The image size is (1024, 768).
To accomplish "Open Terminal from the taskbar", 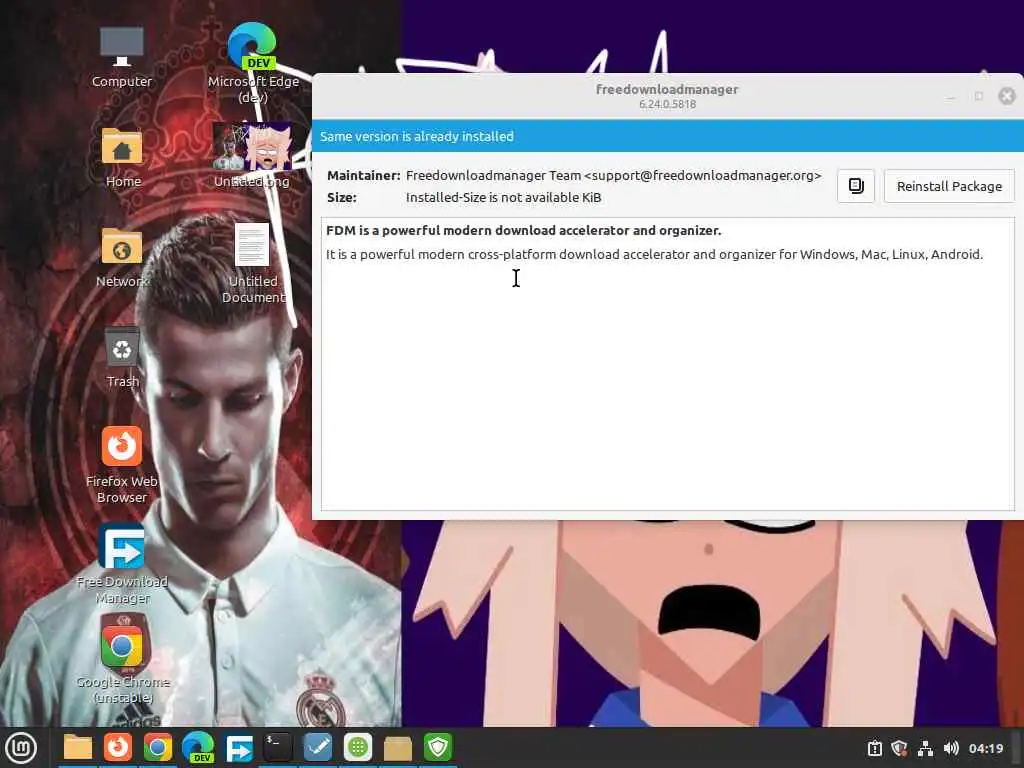I will coord(278,748).
